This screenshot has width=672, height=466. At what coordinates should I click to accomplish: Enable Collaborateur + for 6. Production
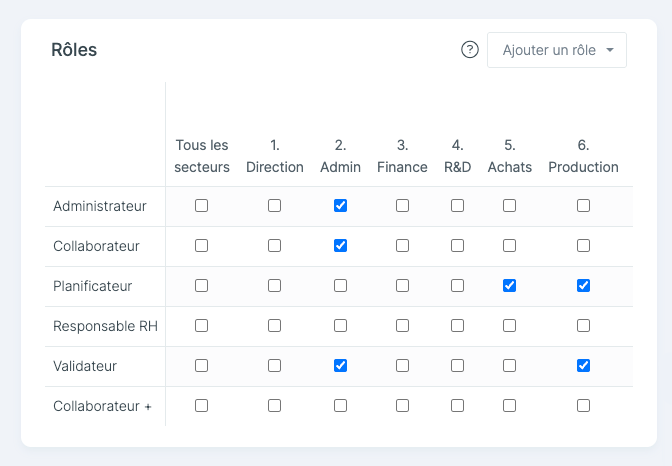583,406
